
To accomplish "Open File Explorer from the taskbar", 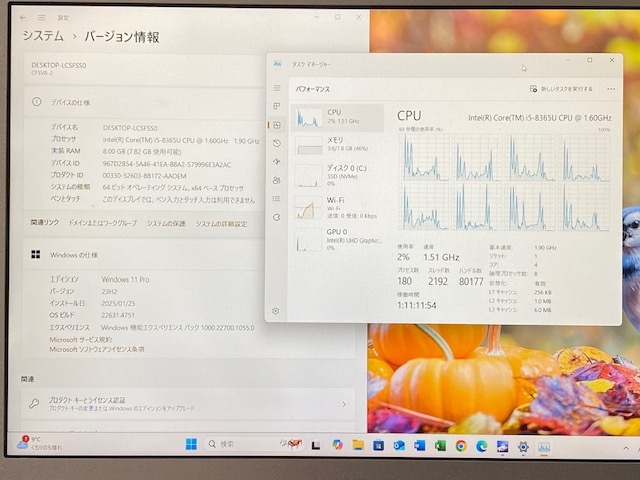I will [358, 445].
